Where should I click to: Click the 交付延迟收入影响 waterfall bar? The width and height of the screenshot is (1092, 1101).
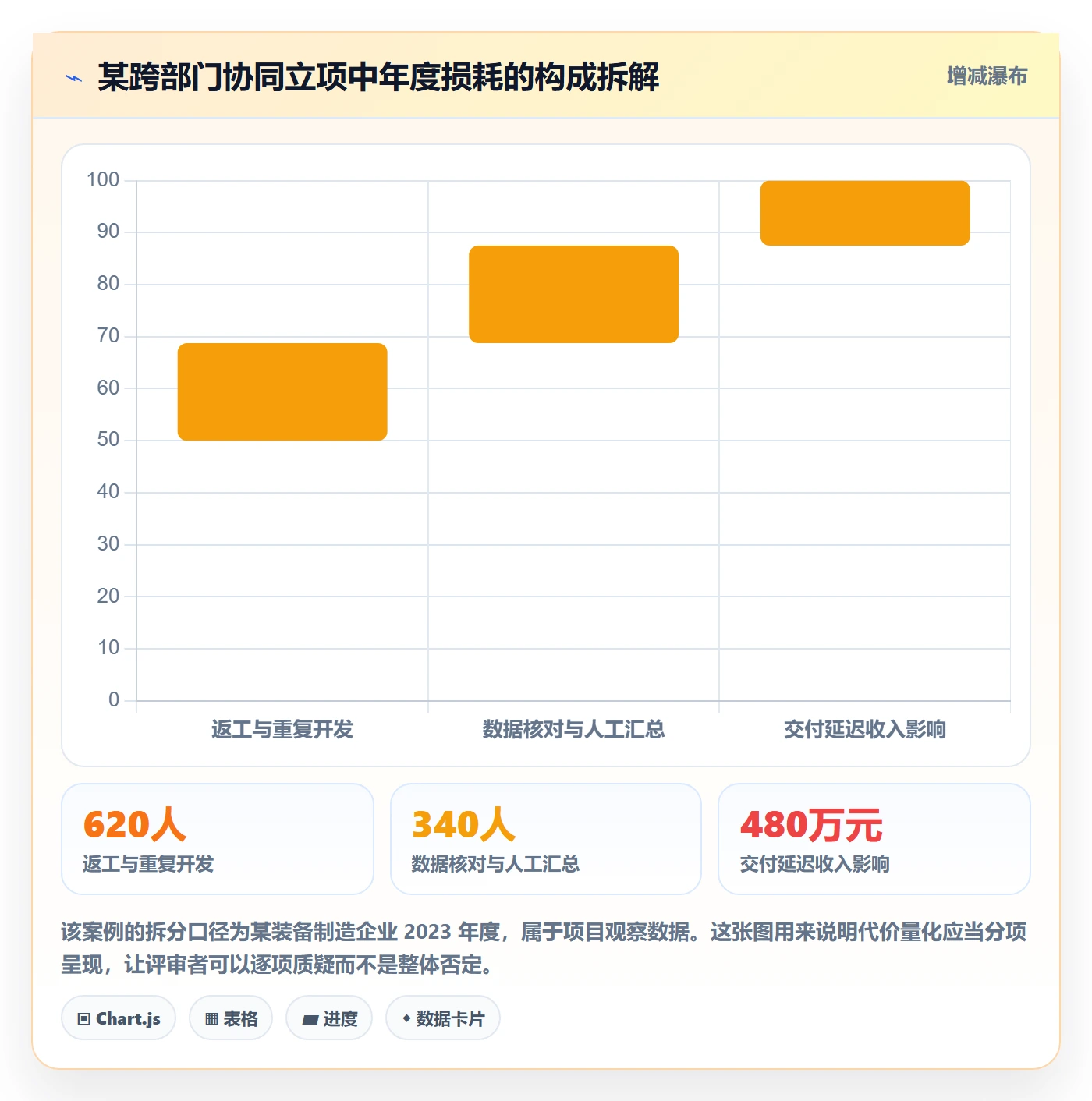pyautogui.click(x=865, y=213)
